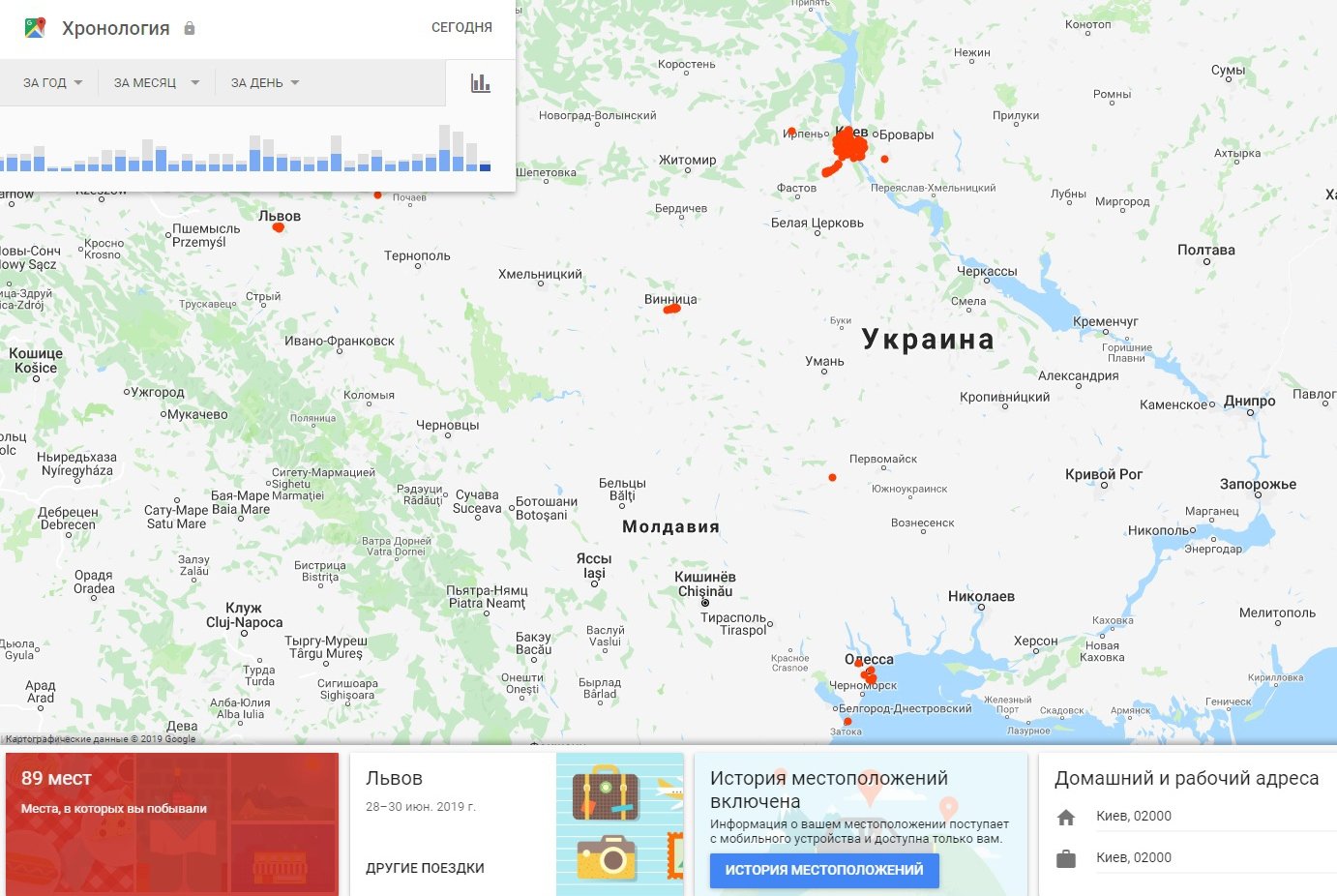Open ДРУГИЕ ПОЕЗДКИ other trips link

point(425,868)
